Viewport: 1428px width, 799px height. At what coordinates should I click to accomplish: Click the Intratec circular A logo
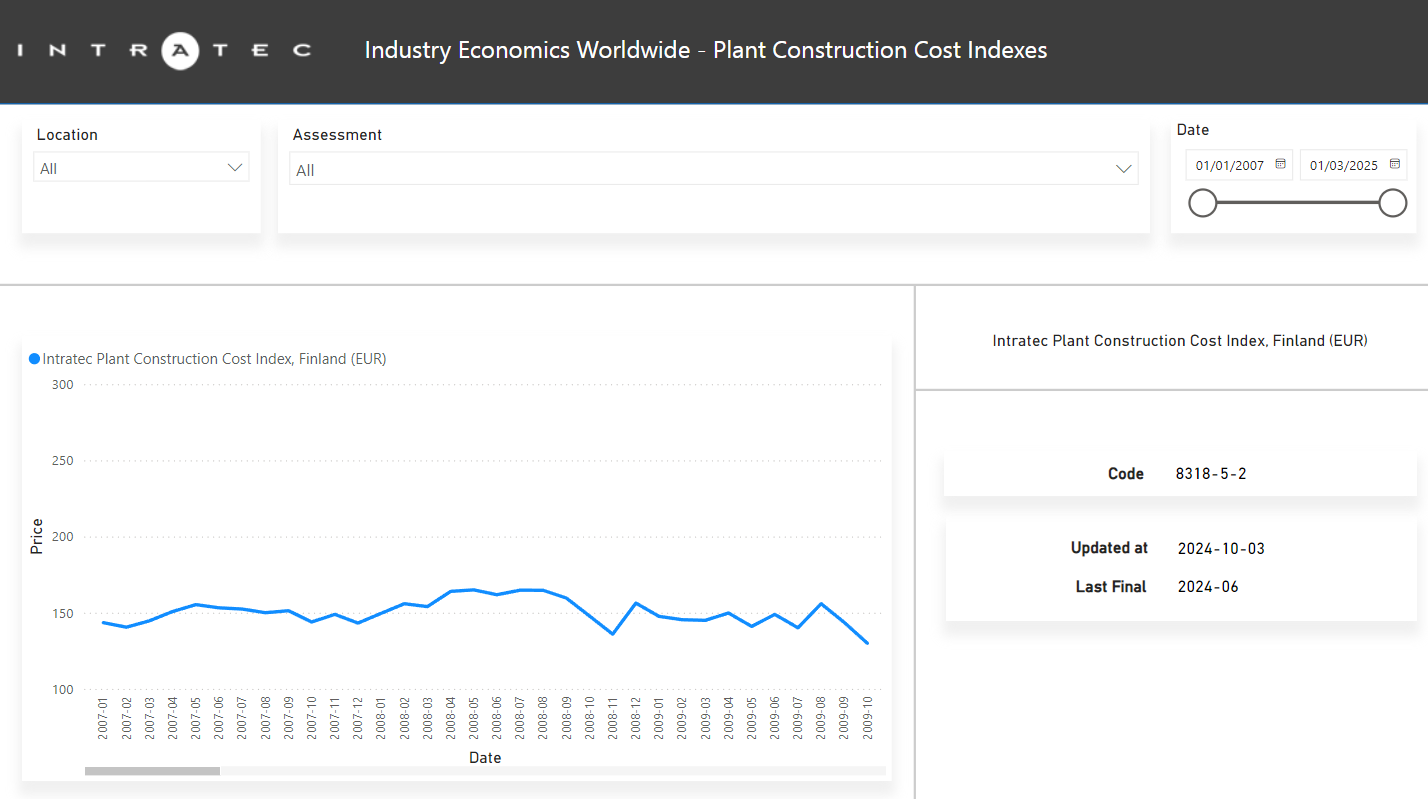click(x=180, y=50)
